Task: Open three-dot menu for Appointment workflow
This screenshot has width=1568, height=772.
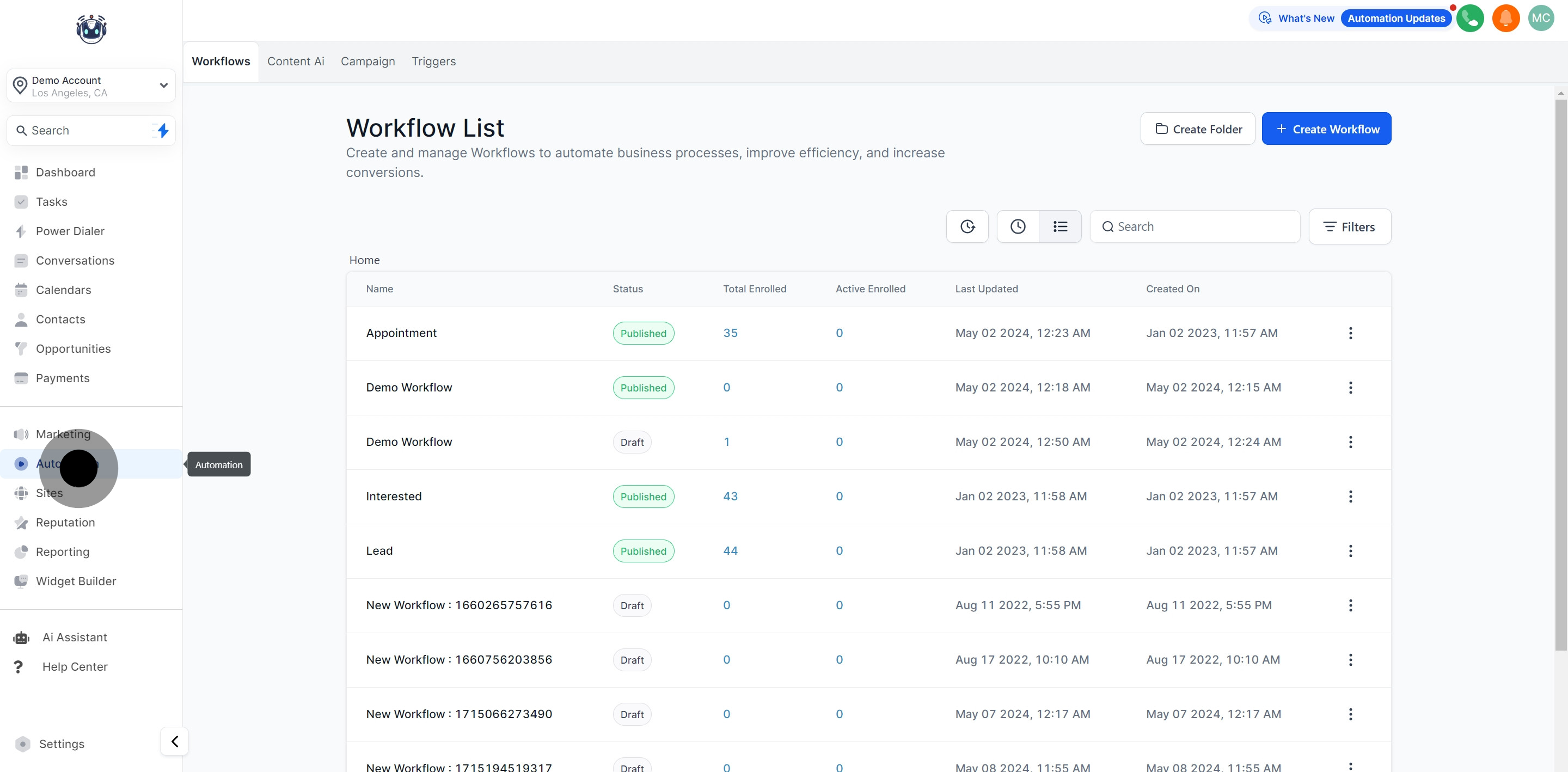Action: tap(1350, 333)
